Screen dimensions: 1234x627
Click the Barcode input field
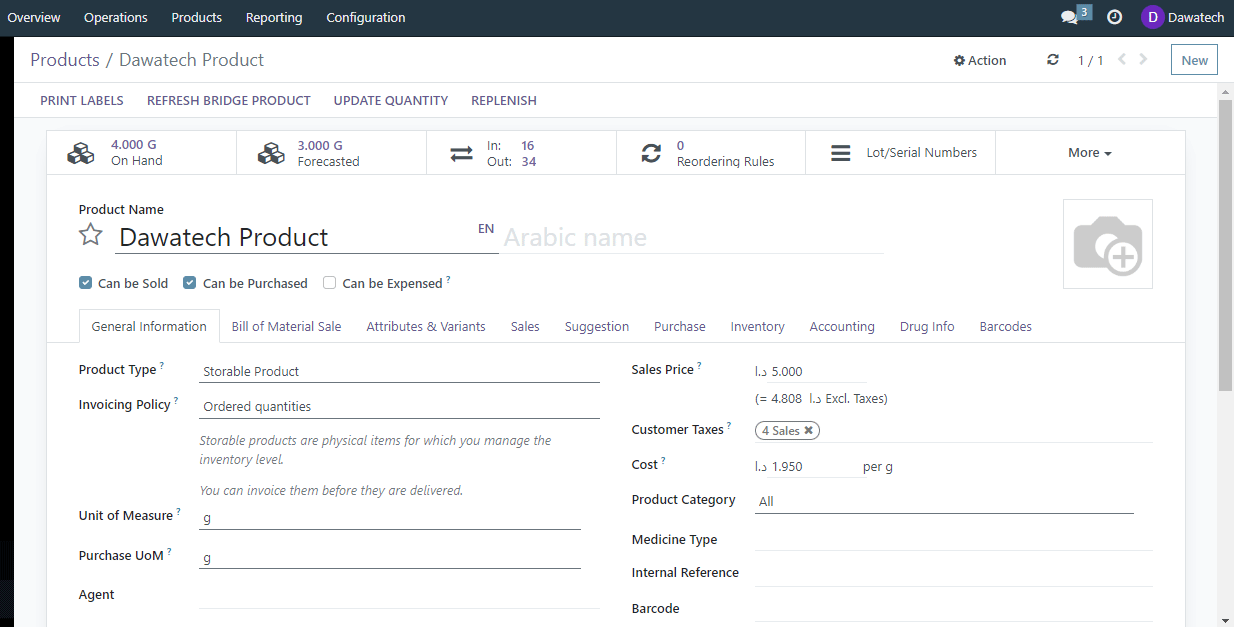tap(953, 609)
